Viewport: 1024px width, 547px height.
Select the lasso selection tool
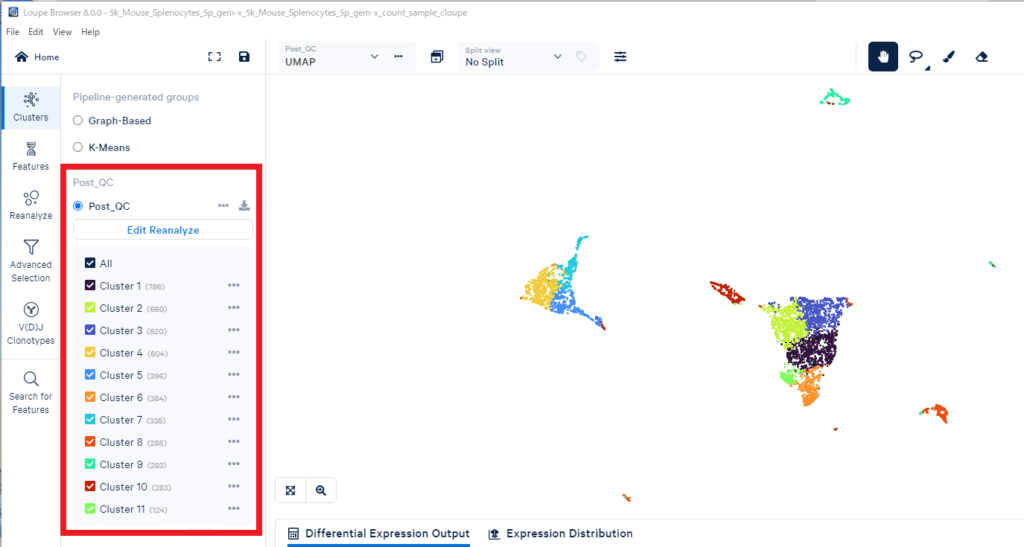(915, 57)
